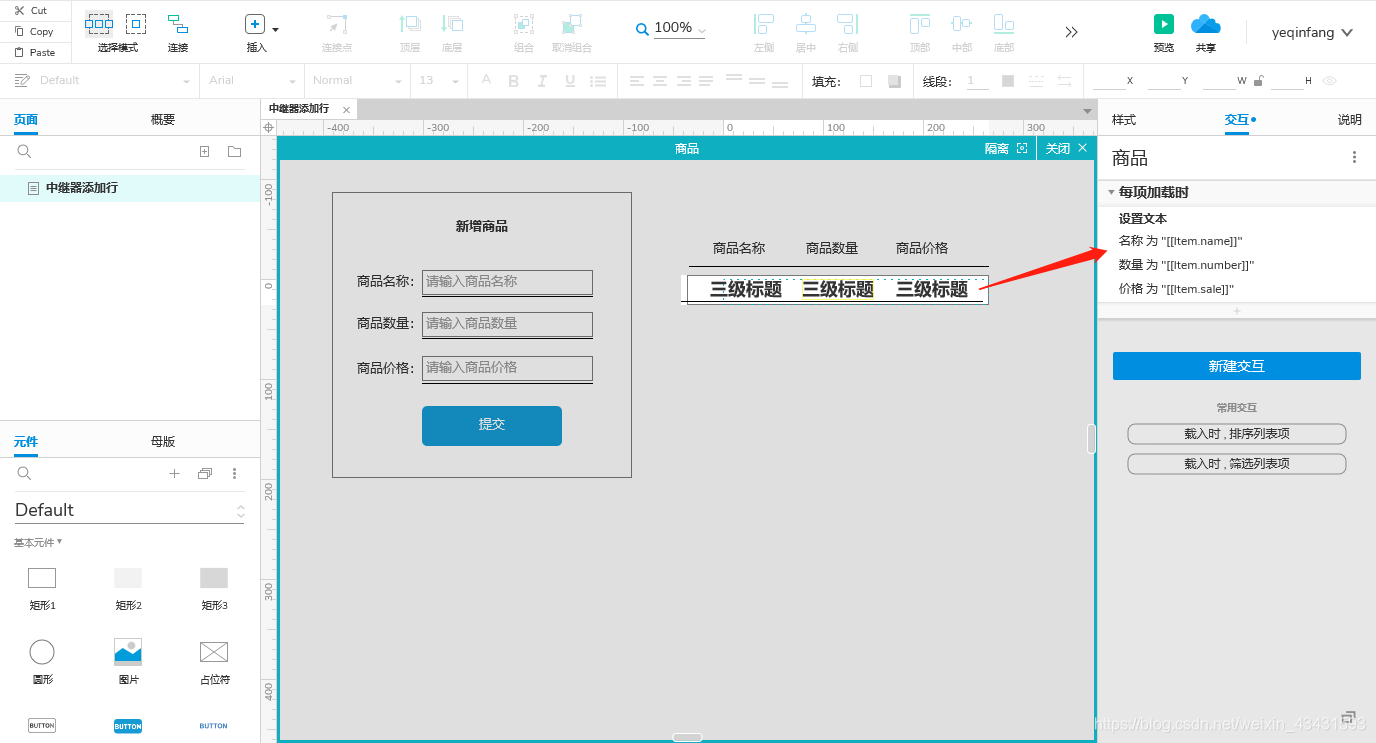Collapse the 基本元件 section
Image resolution: width=1376 pixels, height=743 pixels.
(38, 542)
